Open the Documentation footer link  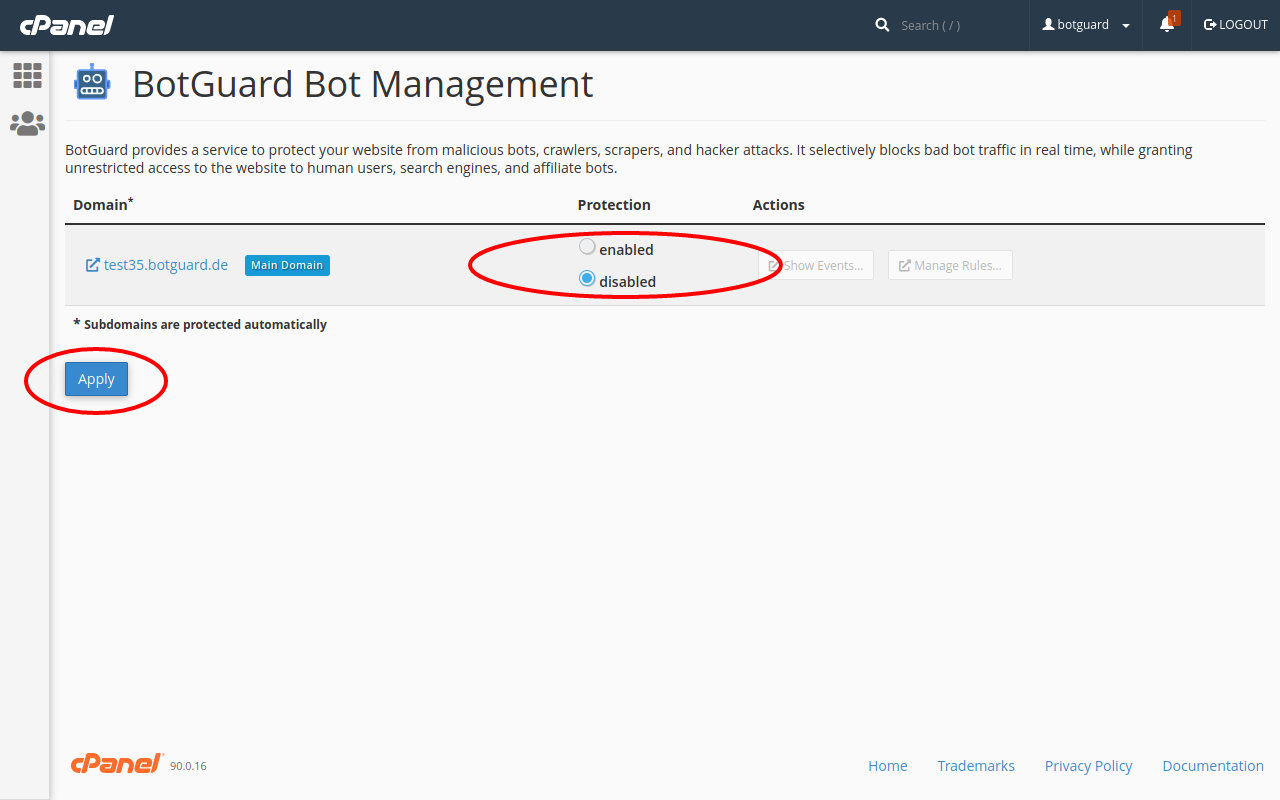pos(1213,766)
